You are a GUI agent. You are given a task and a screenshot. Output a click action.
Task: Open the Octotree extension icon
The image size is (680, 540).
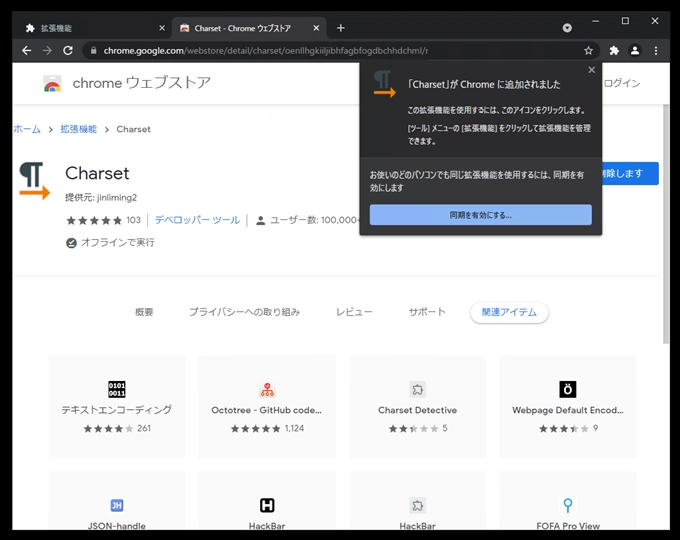(x=267, y=389)
